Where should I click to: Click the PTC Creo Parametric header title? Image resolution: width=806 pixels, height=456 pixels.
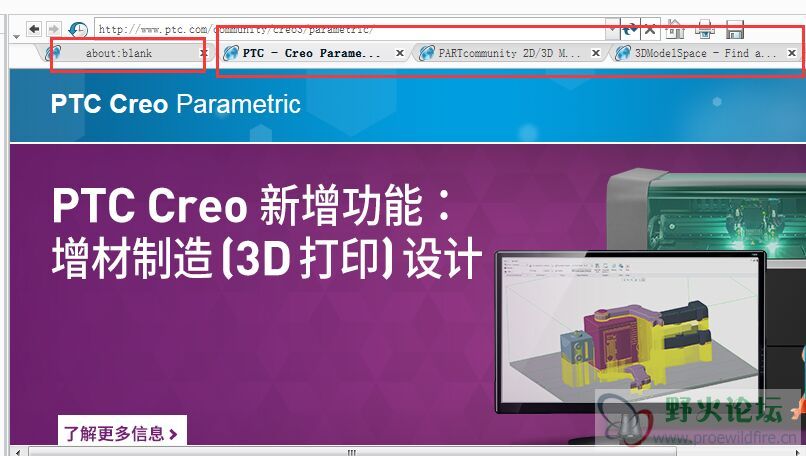(x=175, y=104)
